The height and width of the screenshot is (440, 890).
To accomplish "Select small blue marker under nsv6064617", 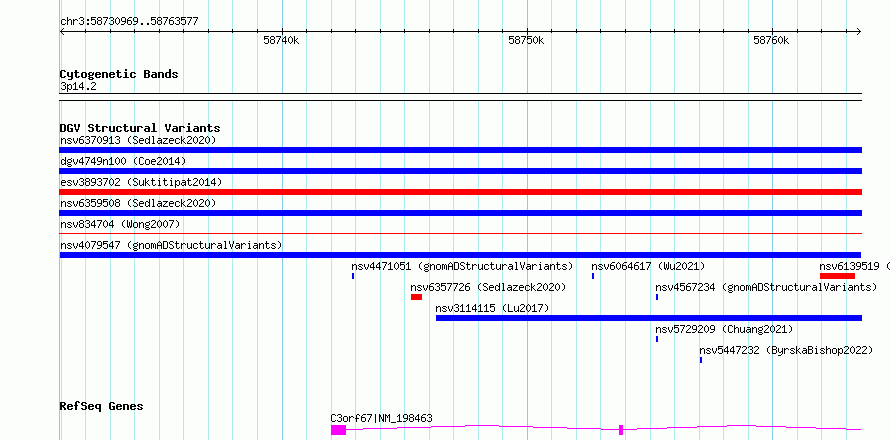I will (593, 276).
